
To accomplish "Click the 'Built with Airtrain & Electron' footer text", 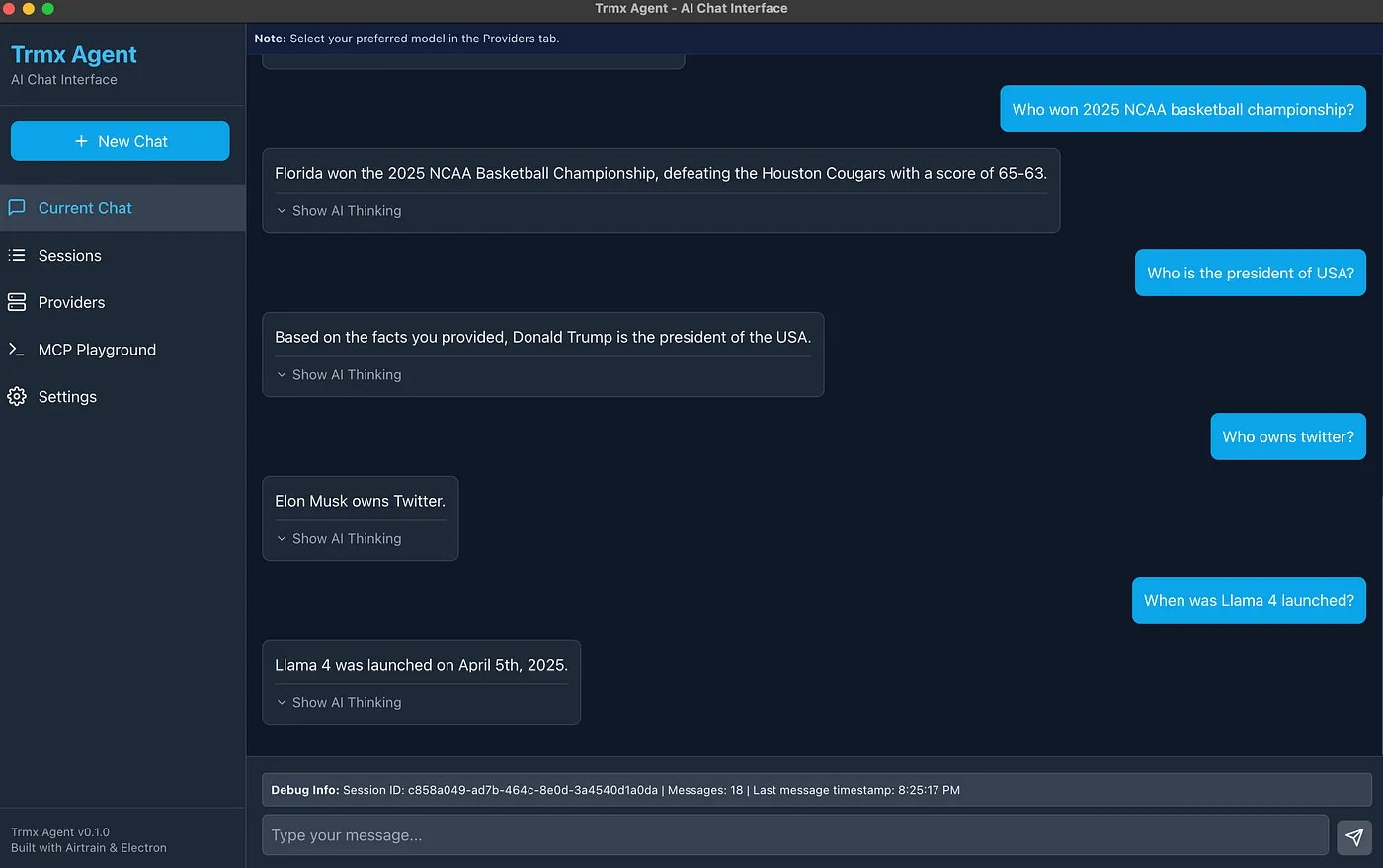I will 89,848.
